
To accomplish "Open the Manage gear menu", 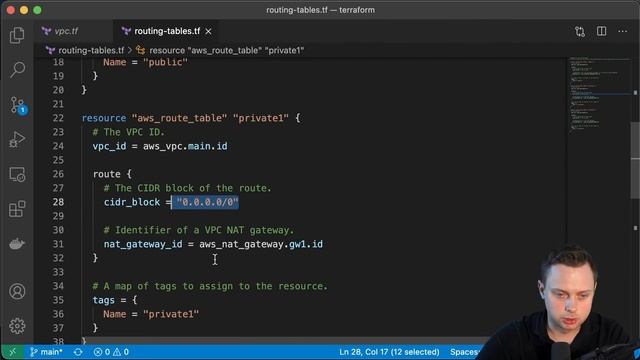I will coord(17,326).
